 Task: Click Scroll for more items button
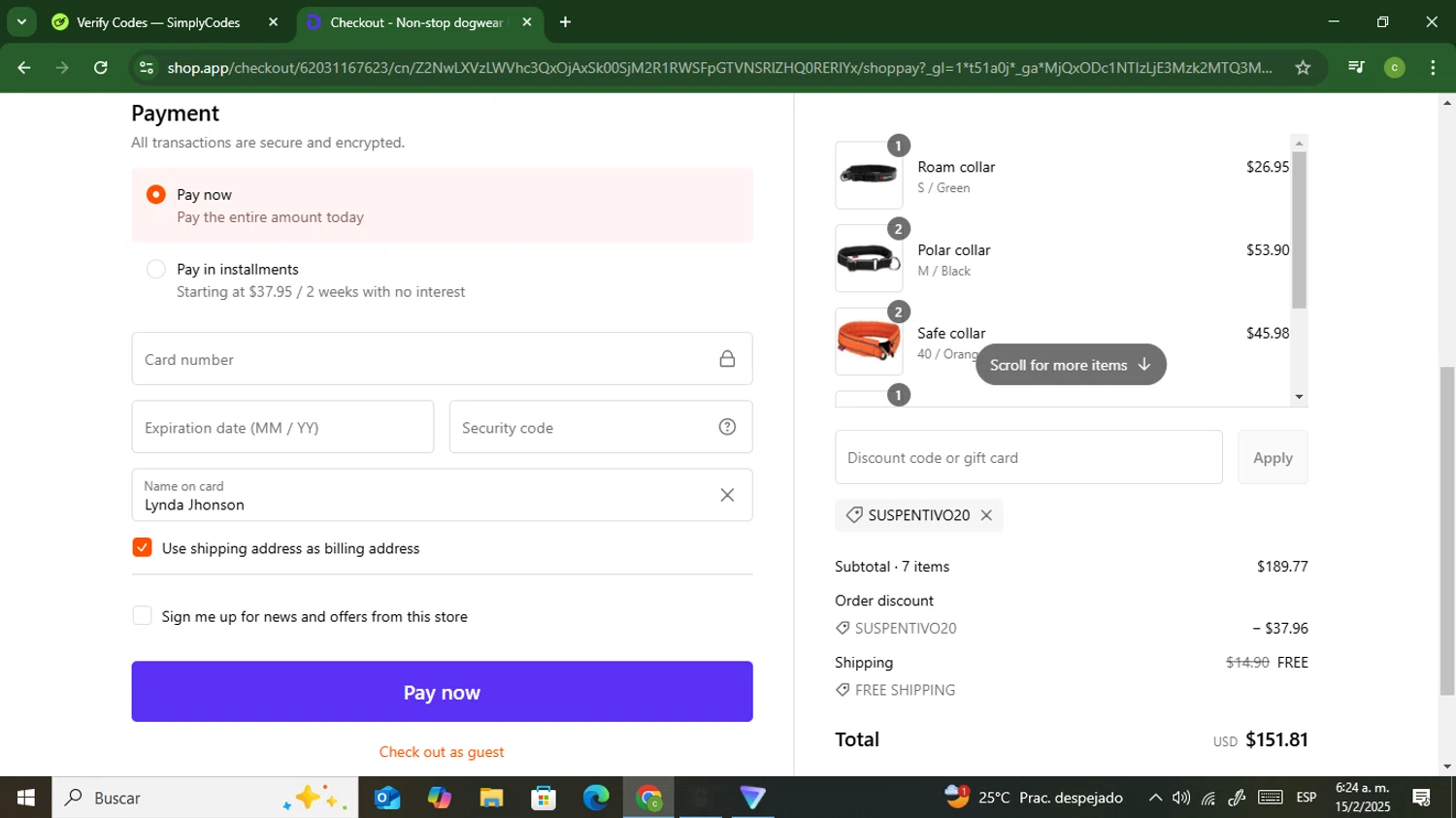[1071, 365]
